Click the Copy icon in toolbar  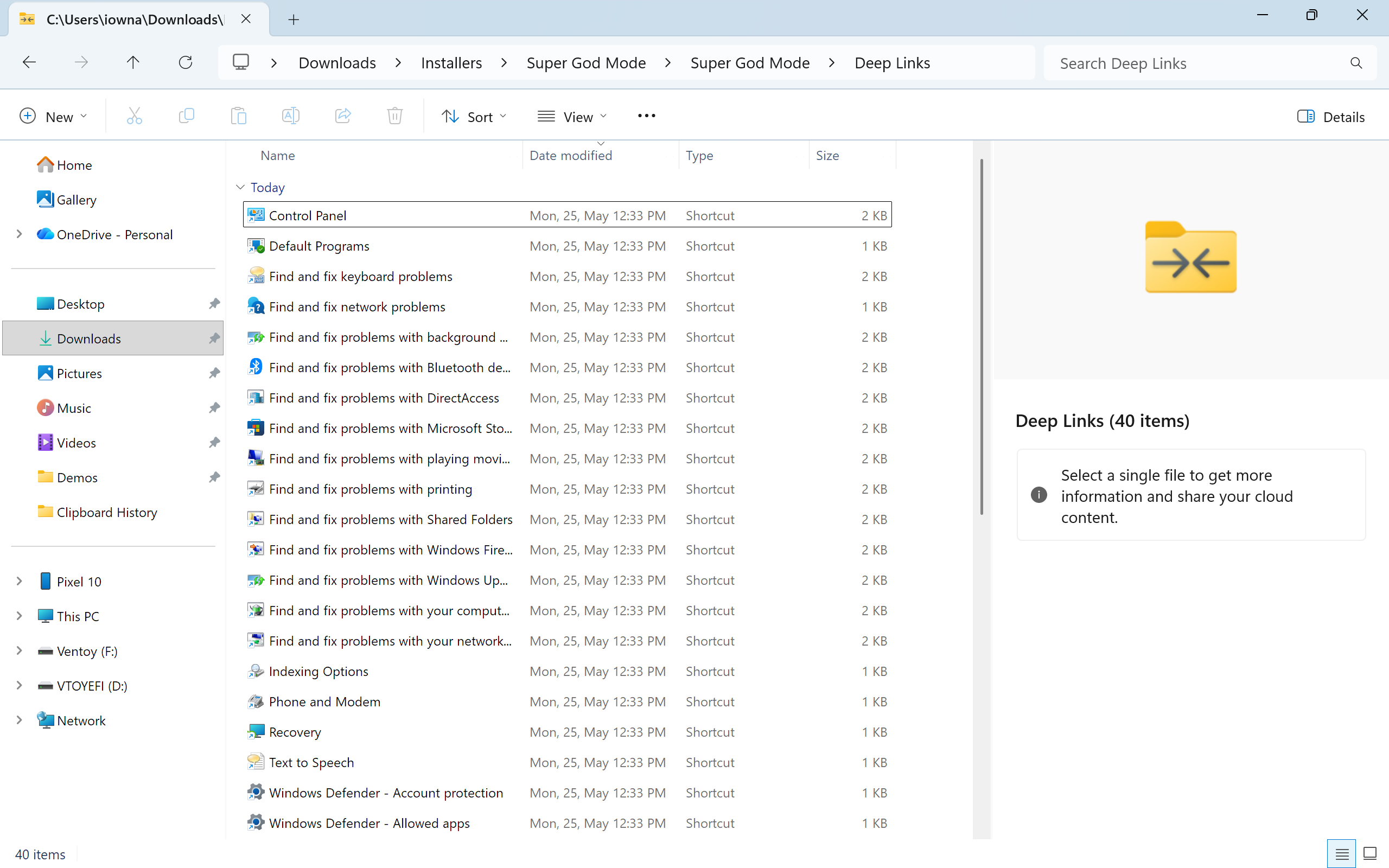187,117
